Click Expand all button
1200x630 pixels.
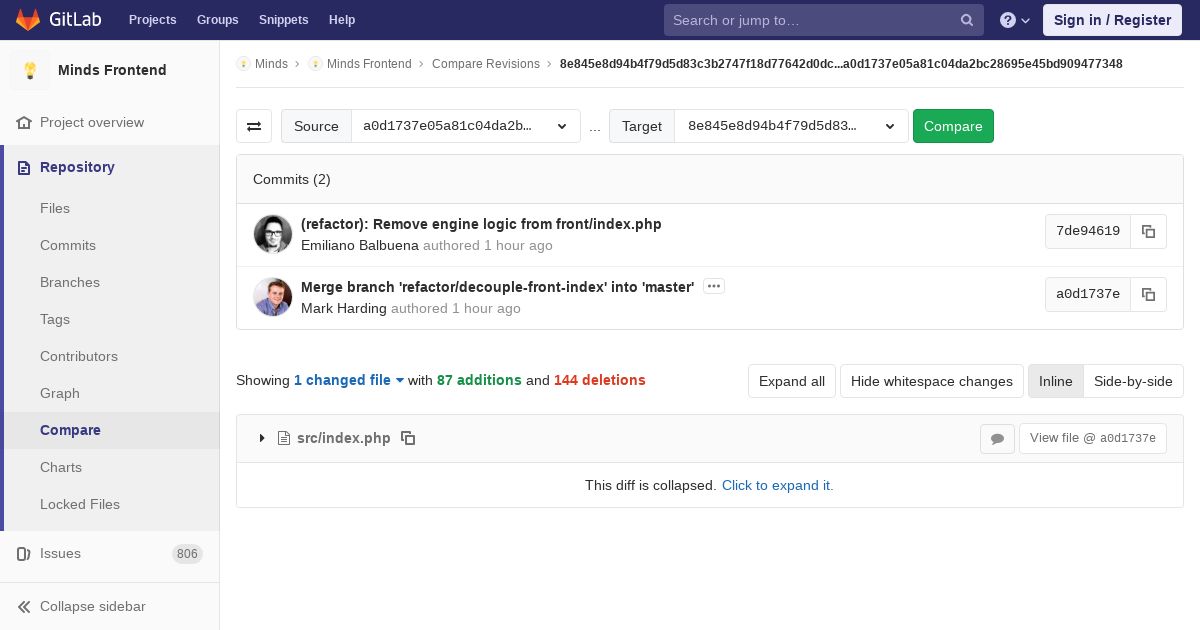[x=792, y=381]
